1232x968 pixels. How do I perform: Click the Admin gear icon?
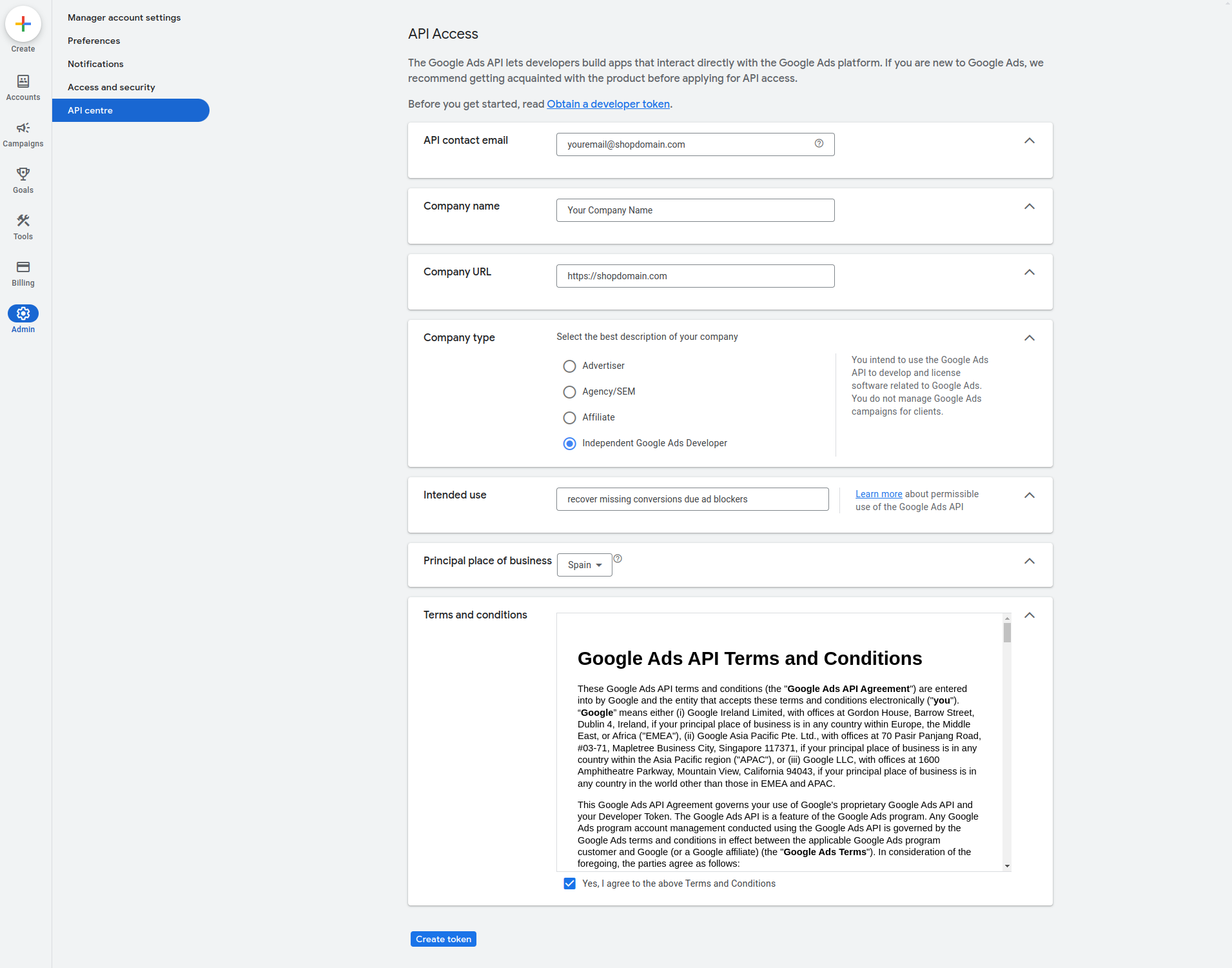pos(23,314)
